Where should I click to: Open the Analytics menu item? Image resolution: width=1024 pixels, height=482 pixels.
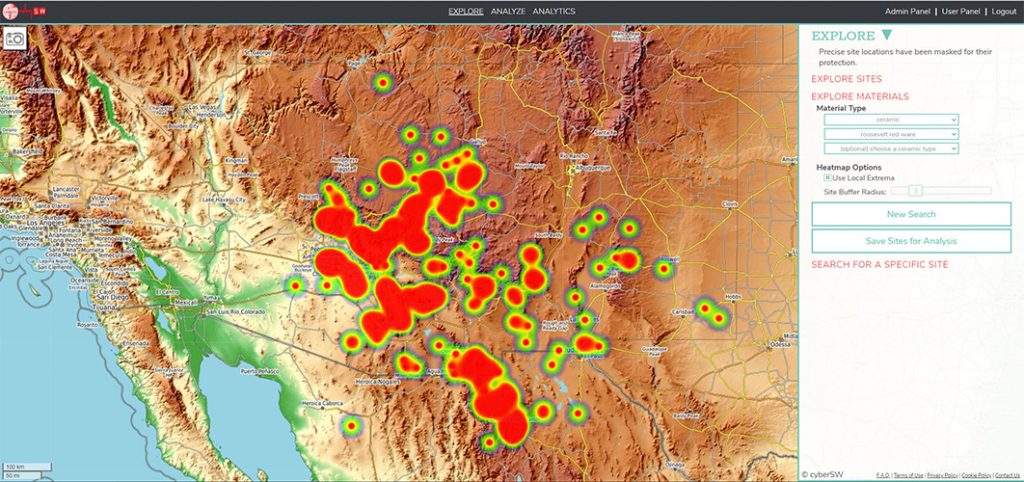pyautogui.click(x=553, y=11)
